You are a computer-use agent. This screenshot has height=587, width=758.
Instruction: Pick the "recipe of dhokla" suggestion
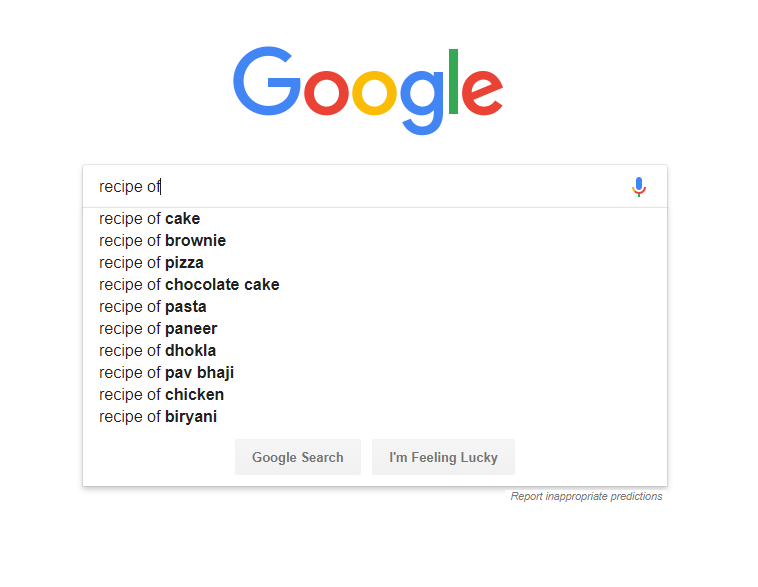[158, 351]
